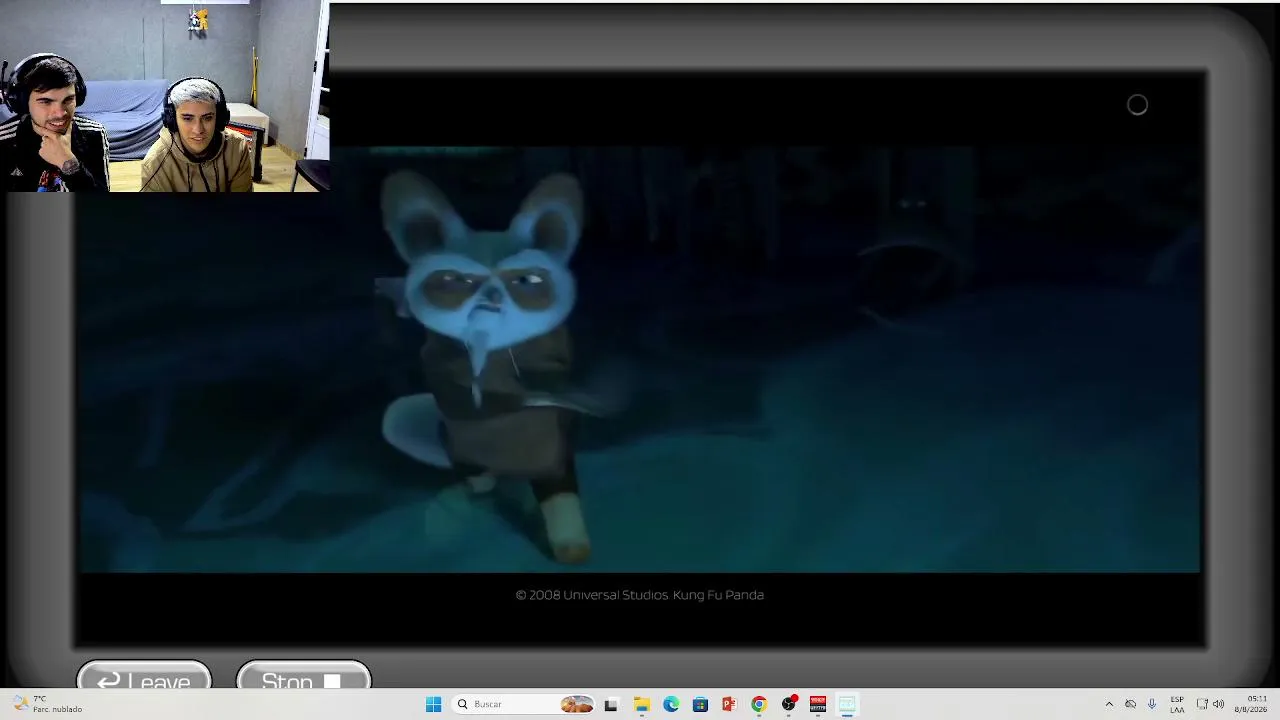Click the webcam overlay with two streamers
Image resolution: width=1280 pixels, height=720 pixels.
[164, 96]
